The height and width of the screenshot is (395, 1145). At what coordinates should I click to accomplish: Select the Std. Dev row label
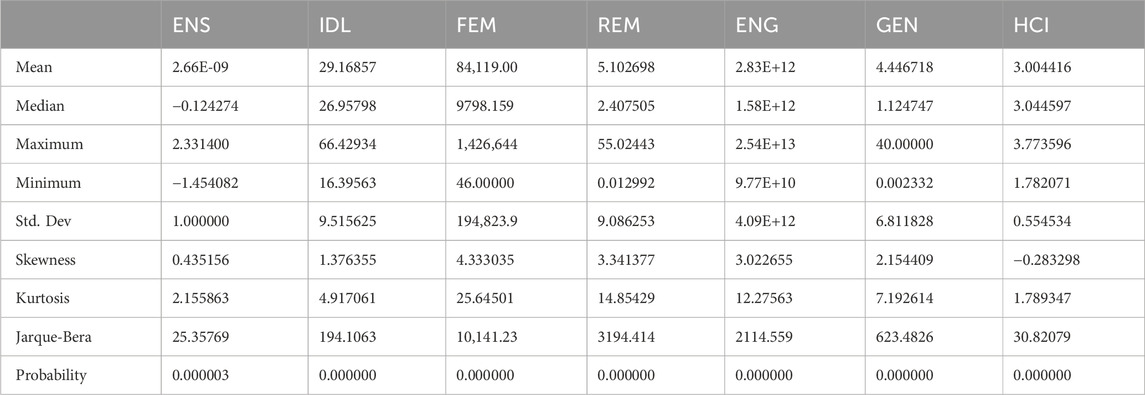point(40,220)
